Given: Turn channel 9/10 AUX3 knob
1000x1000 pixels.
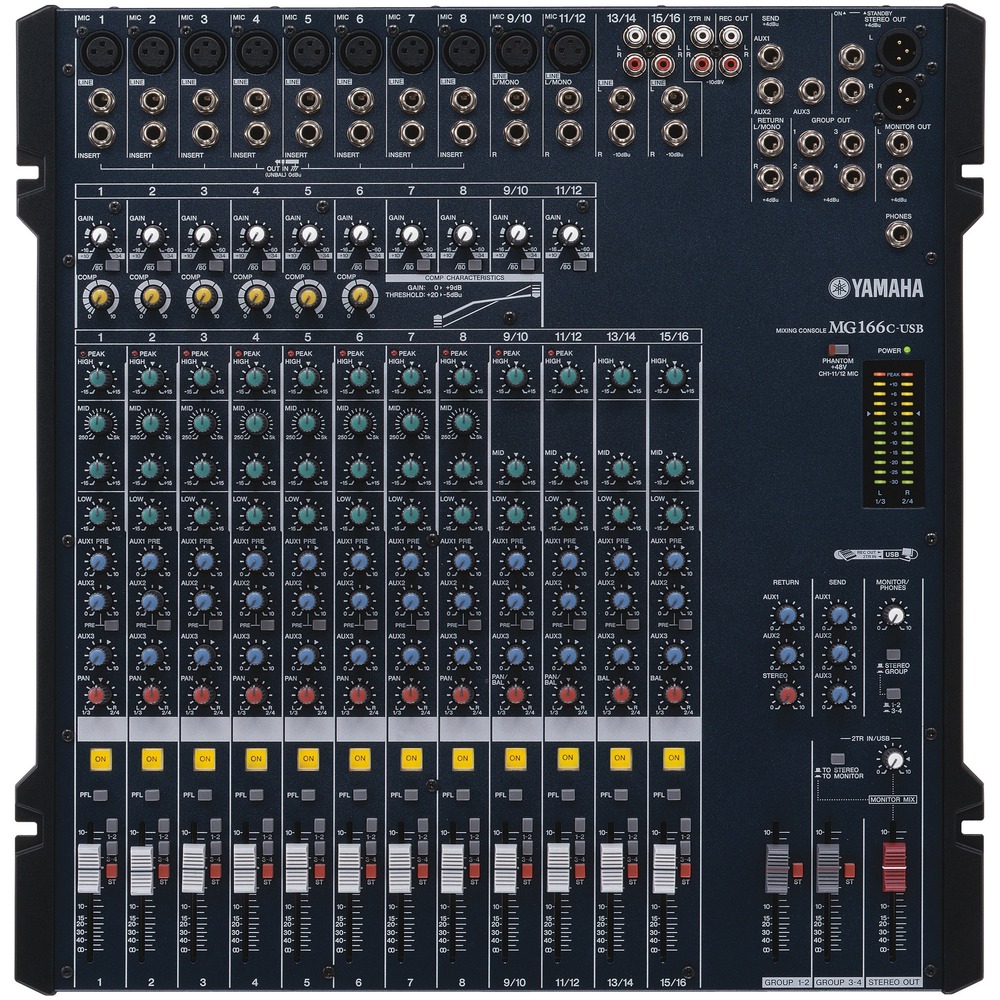Looking at the screenshot, I should (x=515, y=655).
